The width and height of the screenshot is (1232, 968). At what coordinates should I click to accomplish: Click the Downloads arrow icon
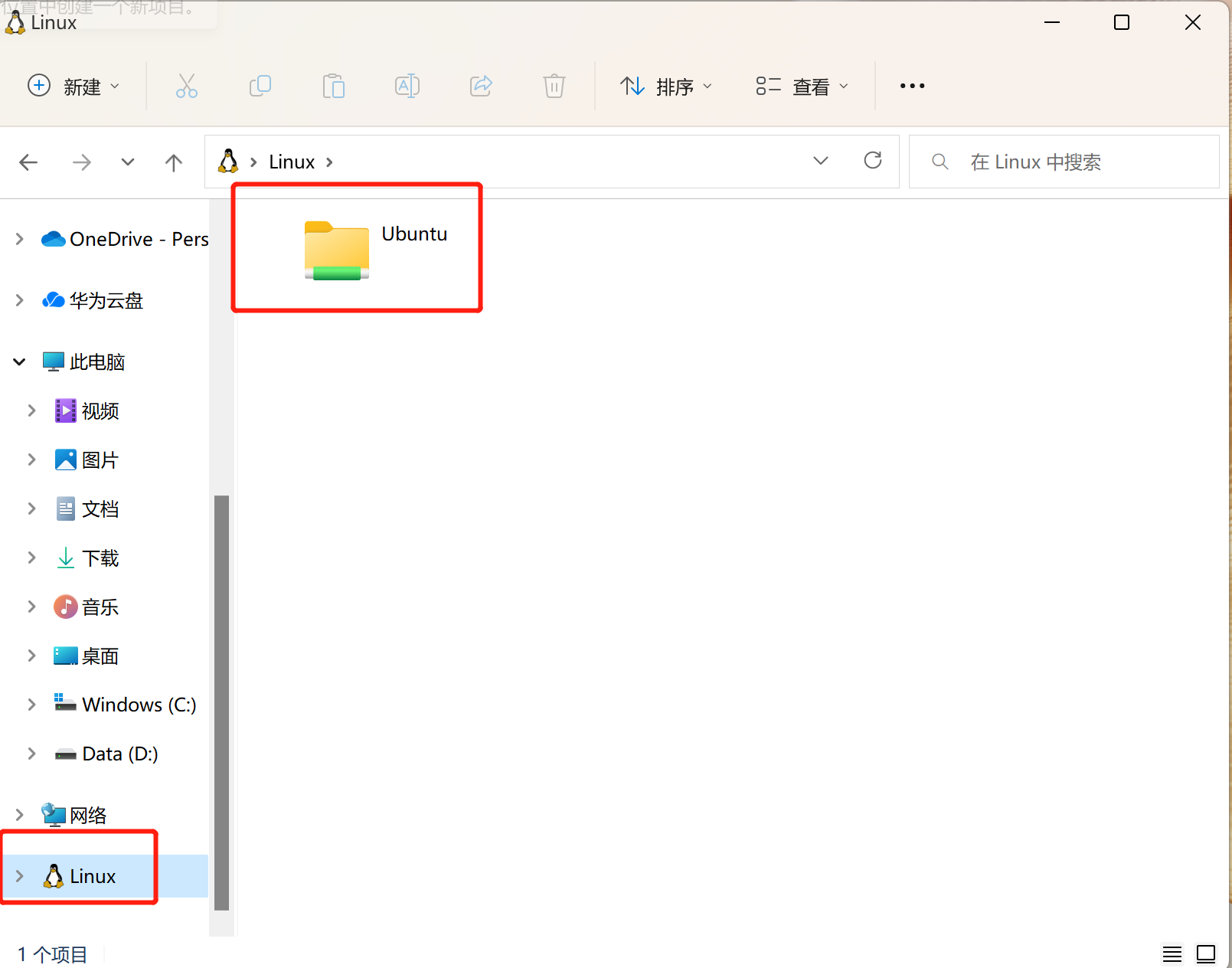click(x=66, y=558)
